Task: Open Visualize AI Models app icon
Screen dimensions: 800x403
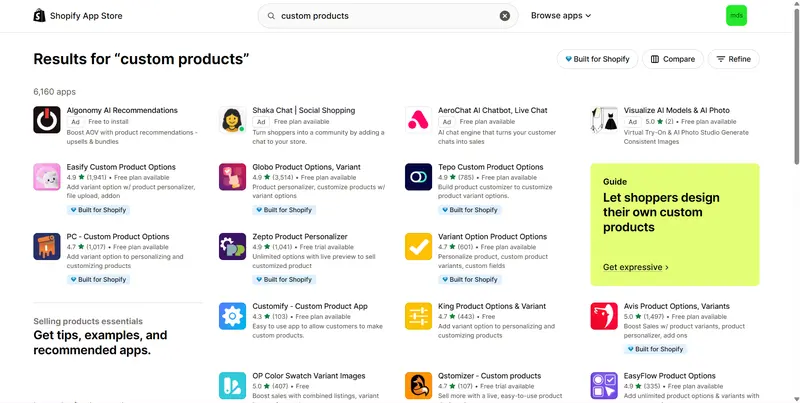Action: click(x=604, y=120)
